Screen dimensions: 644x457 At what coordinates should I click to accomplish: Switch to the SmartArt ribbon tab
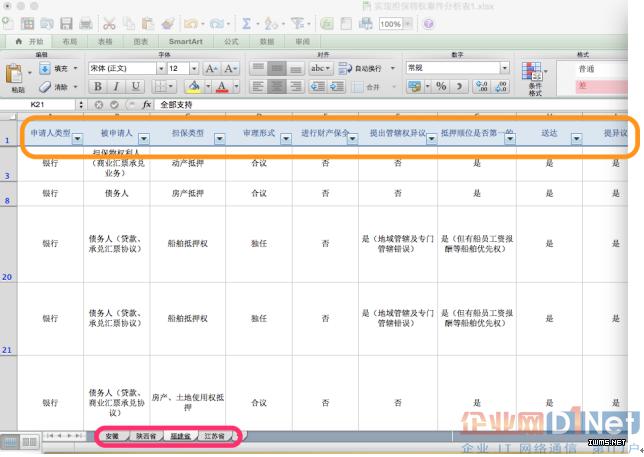pos(186,42)
